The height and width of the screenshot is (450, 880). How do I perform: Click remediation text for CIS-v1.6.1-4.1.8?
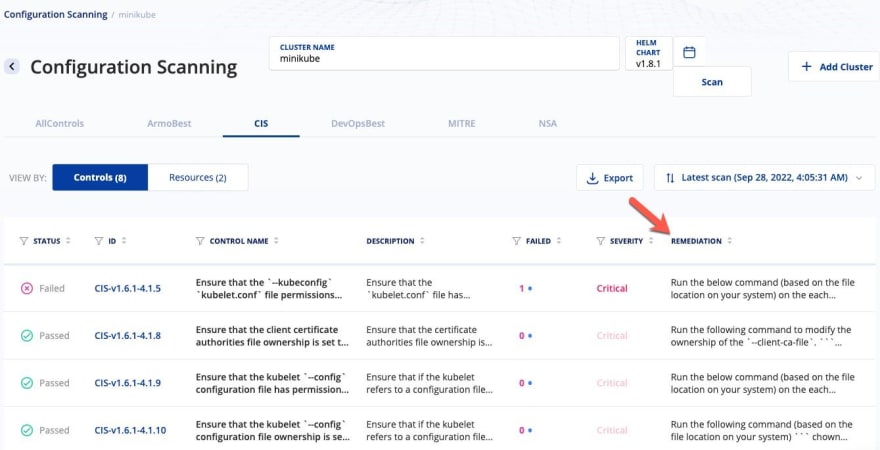(761, 336)
